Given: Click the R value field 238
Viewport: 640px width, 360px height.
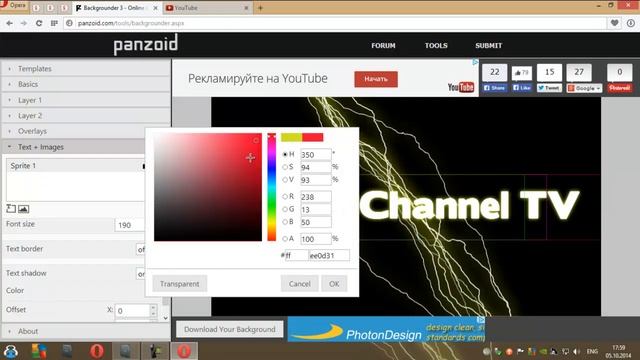Looking at the screenshot, I should pos(316,197).
